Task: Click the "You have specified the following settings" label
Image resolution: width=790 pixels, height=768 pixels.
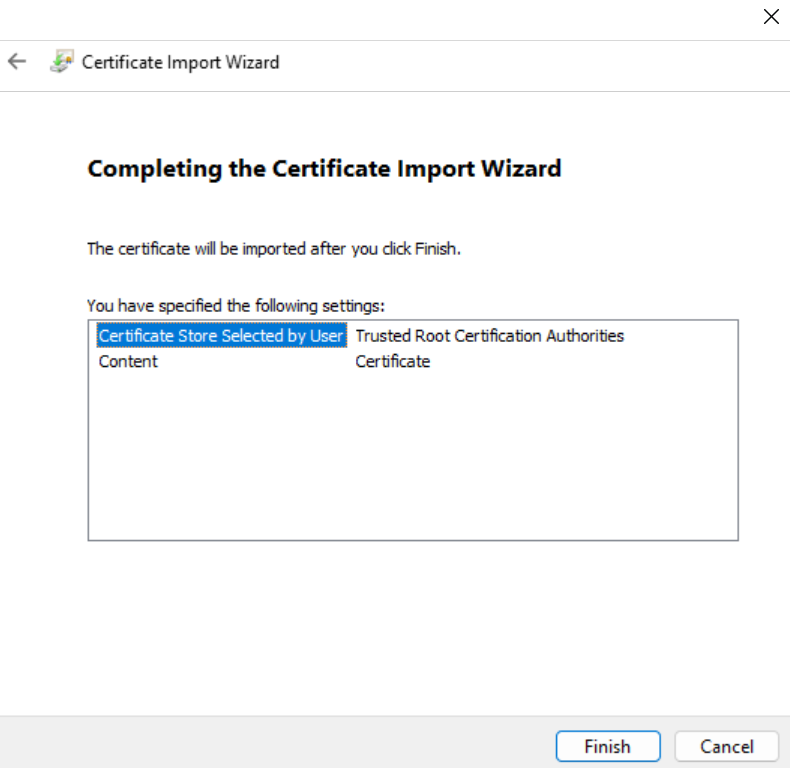Action: pyautogui.click(x=235, y=305)
